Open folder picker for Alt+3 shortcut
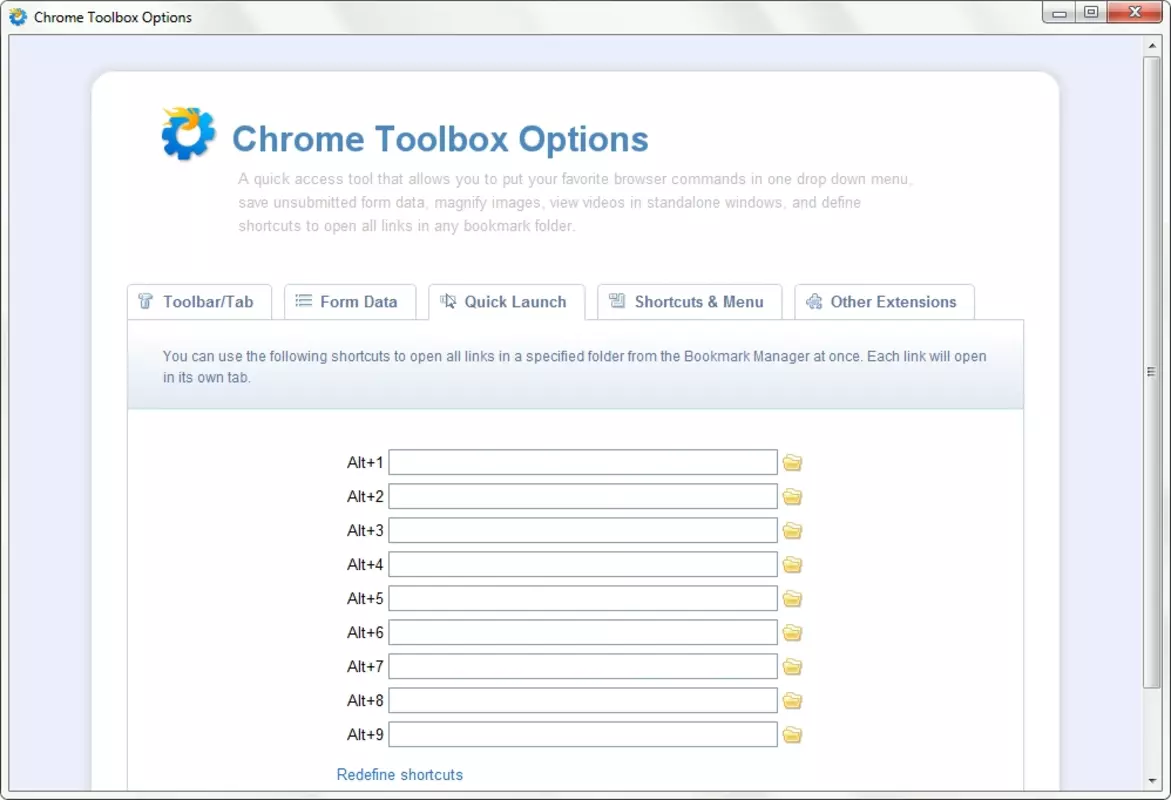 point(792,531)
